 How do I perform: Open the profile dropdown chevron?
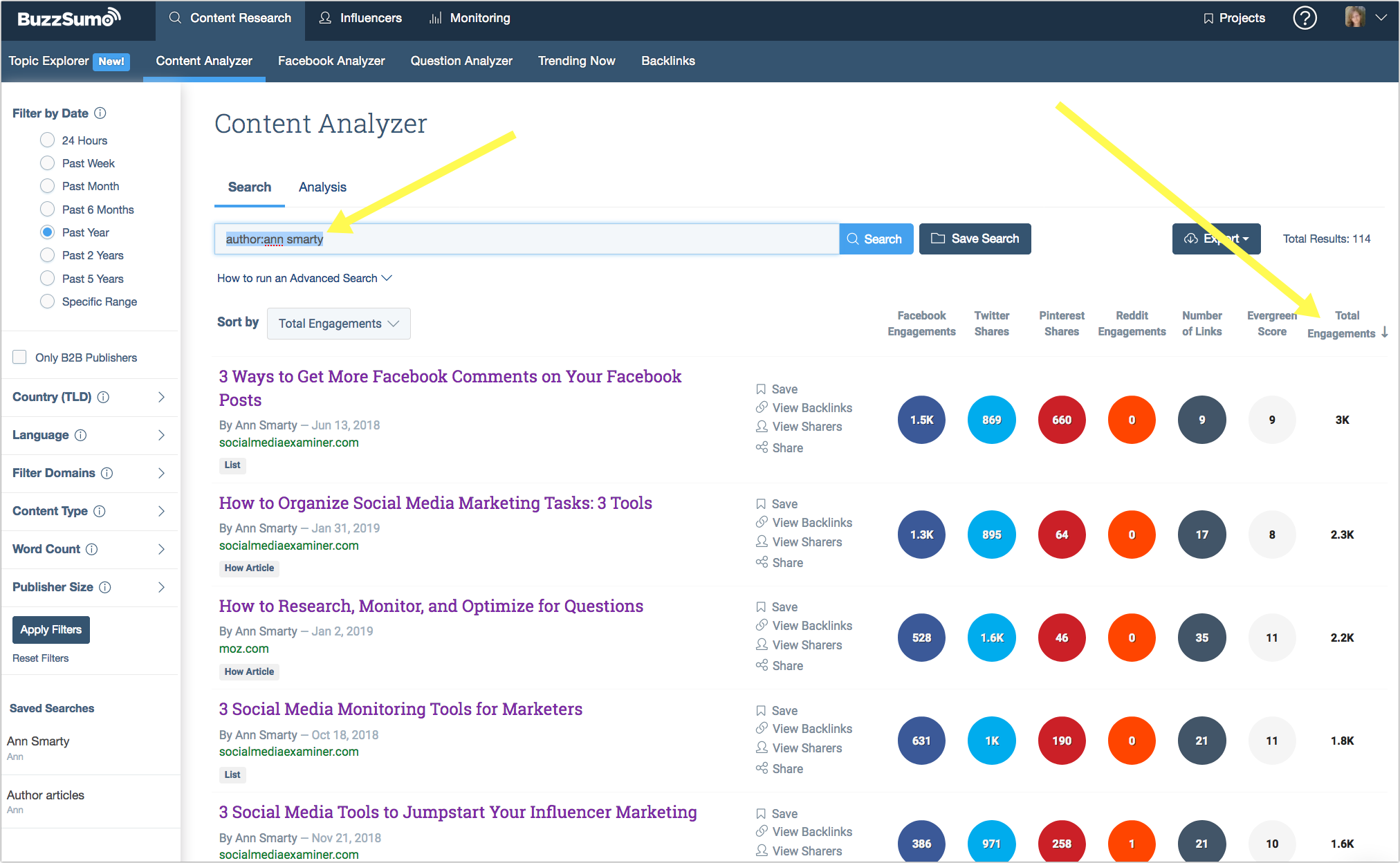1381,18
